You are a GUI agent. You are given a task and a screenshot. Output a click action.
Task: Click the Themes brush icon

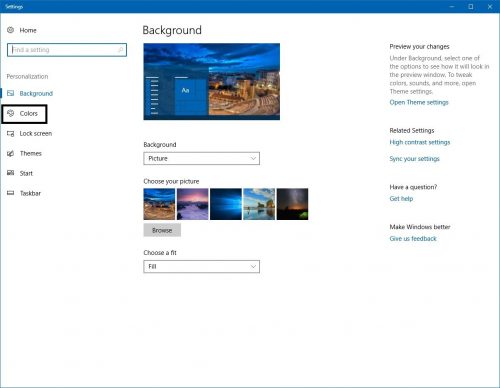tap(11, 153)
